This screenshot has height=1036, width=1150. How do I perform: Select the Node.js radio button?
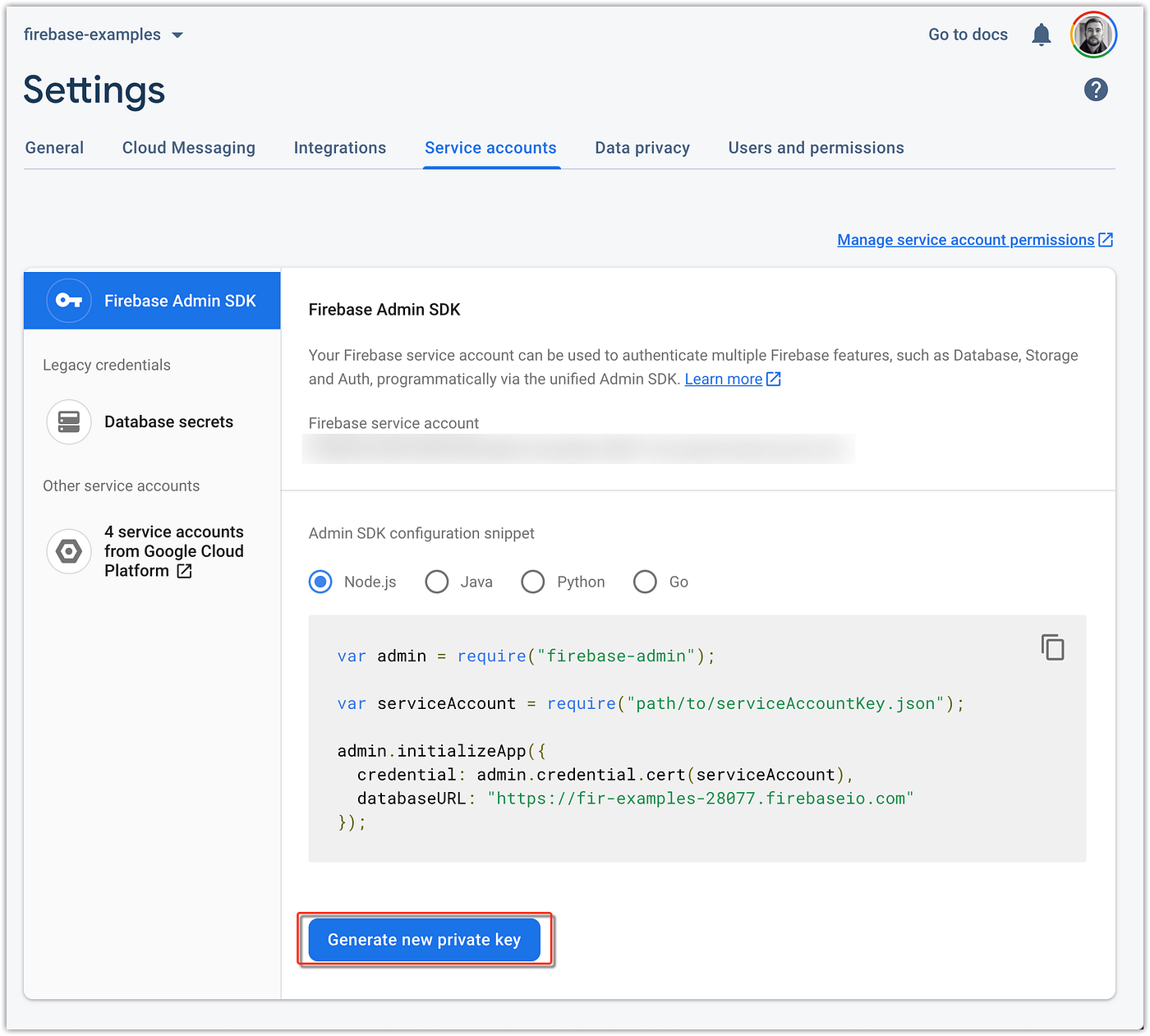320,582
